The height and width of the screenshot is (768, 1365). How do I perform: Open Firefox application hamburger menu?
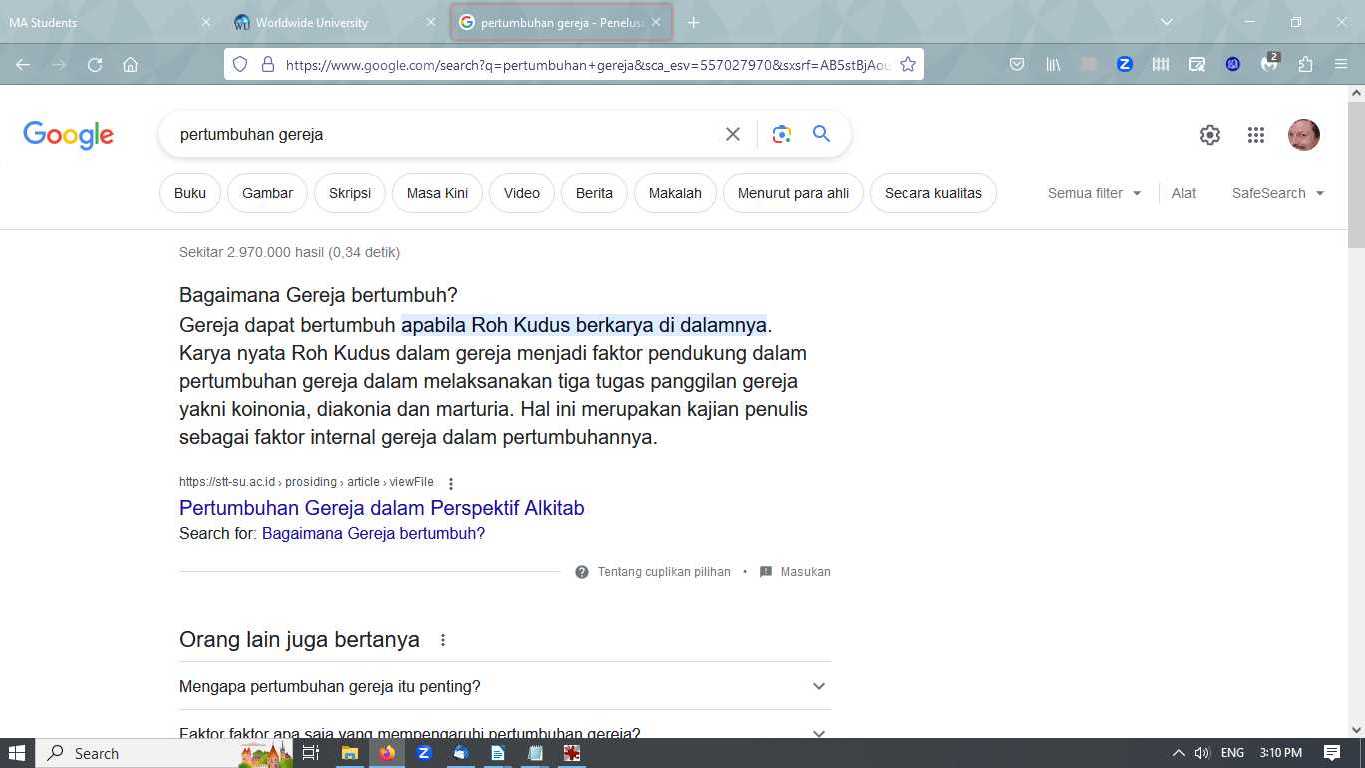point(1341,64)
